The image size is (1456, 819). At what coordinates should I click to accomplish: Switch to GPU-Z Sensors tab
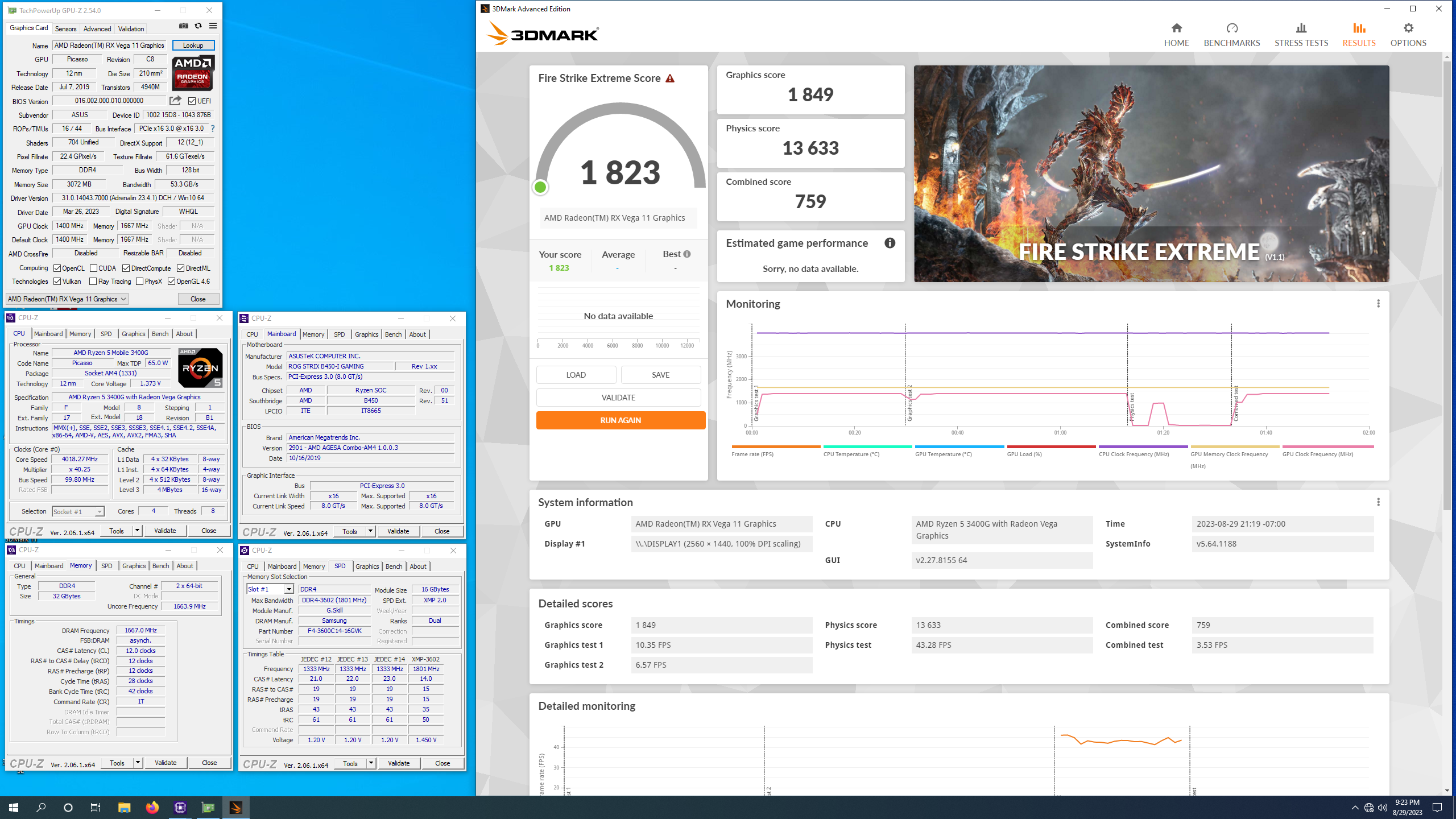pyautogui.click(x=65, y=29)
